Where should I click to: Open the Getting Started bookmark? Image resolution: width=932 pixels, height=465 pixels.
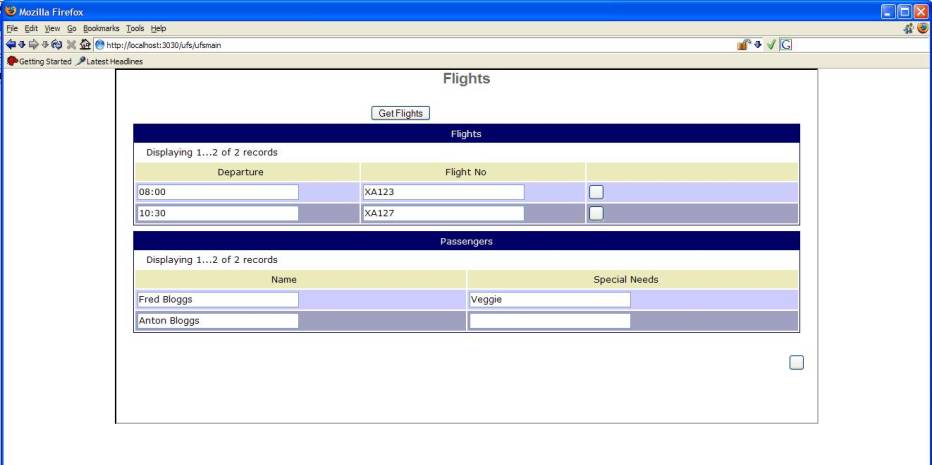point(39,61)
